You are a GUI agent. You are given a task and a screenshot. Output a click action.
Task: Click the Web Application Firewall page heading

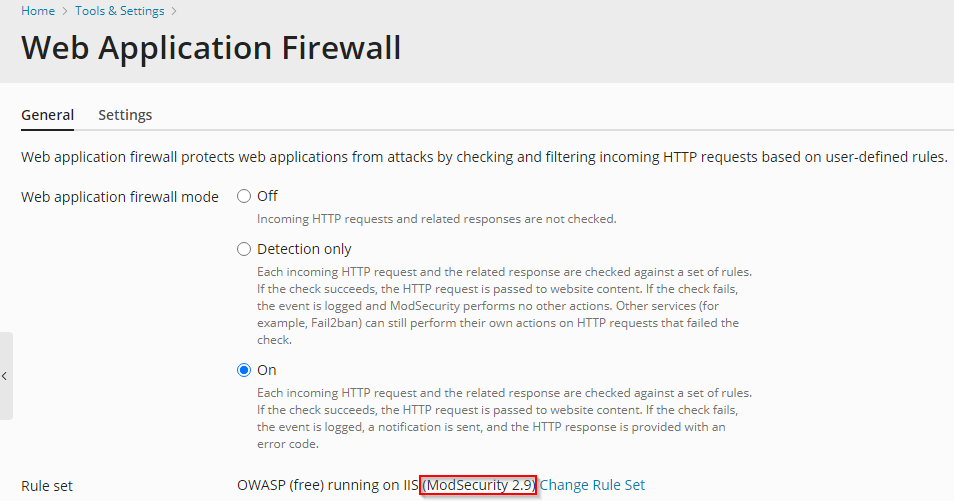tap(211, 48)
